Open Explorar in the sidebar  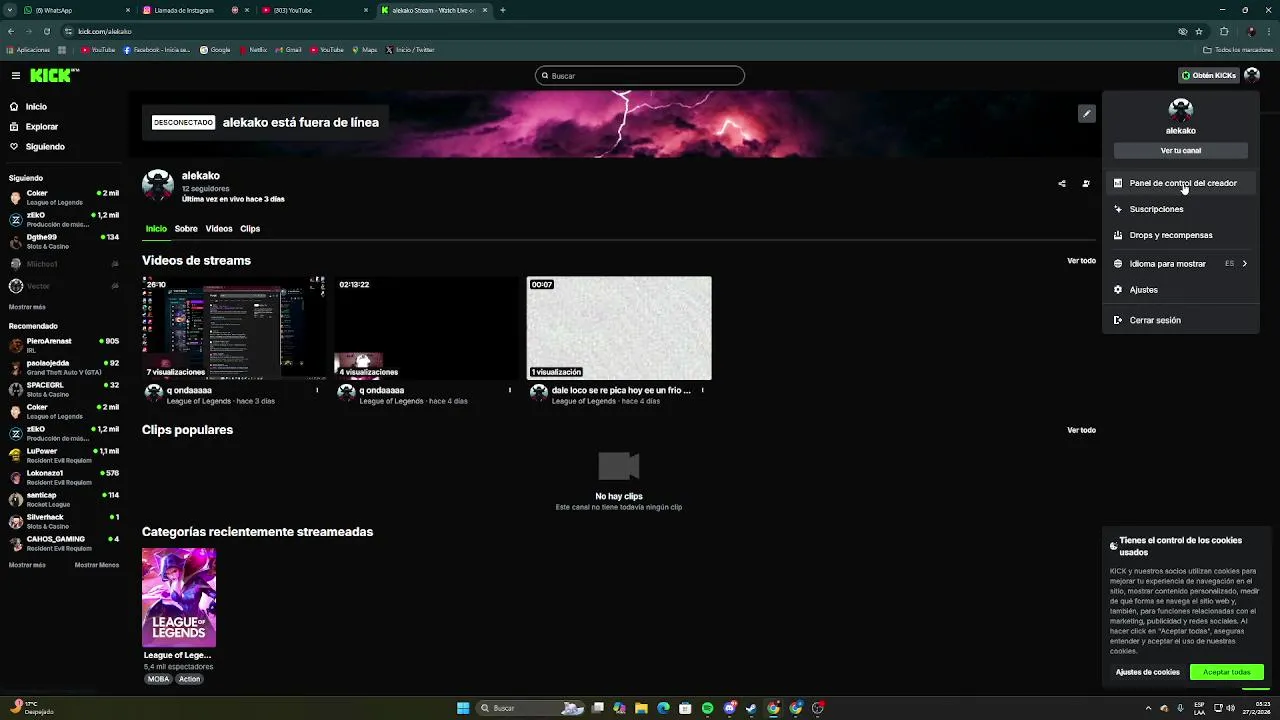pos(42,127)
